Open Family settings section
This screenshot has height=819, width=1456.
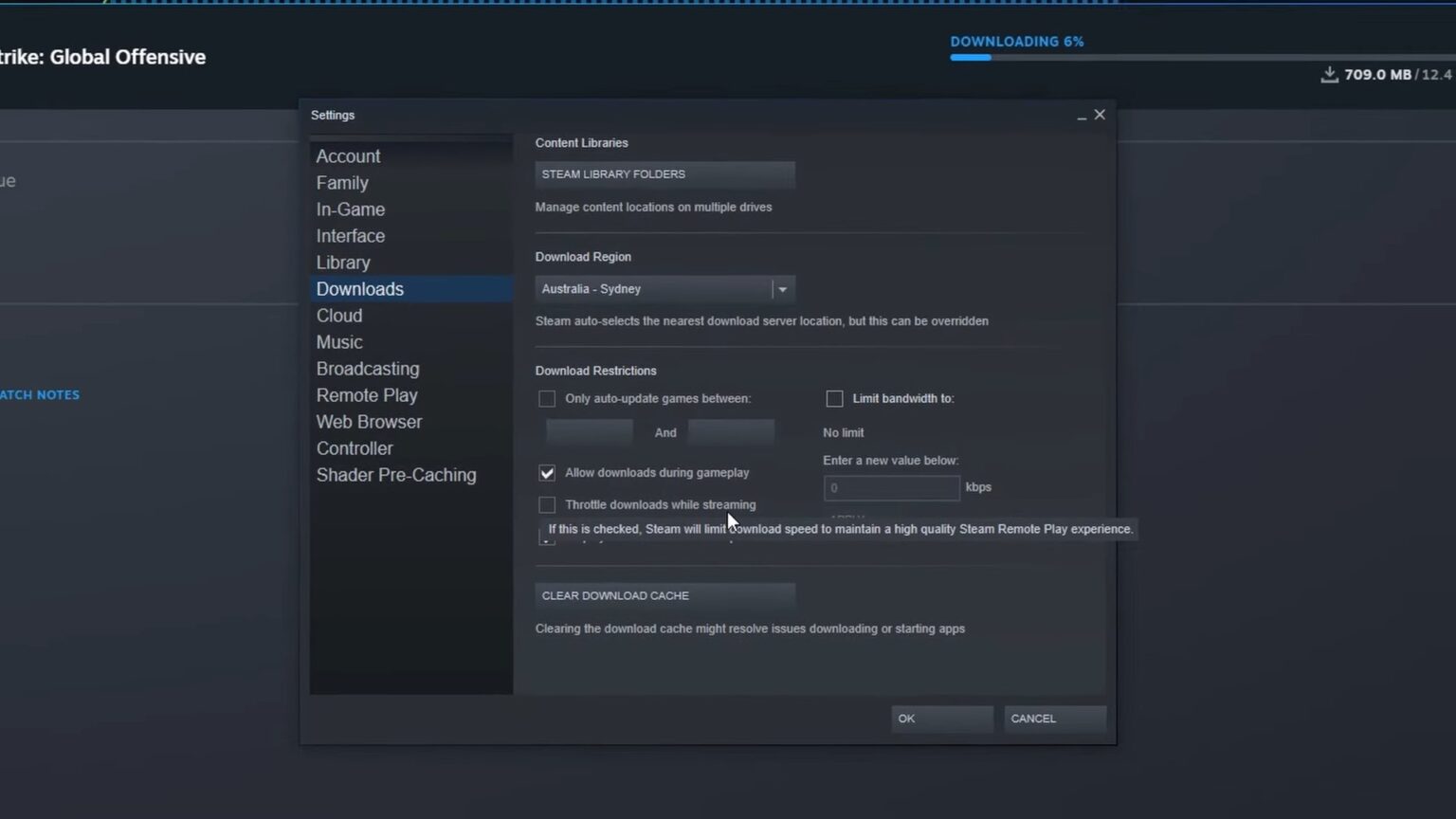pos(342,182)
